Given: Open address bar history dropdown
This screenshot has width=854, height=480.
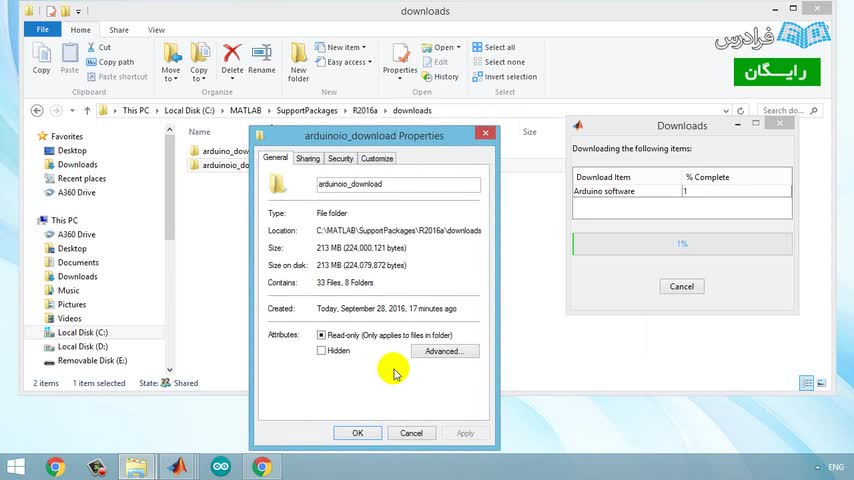Looking at the screenshot, I should click(x=726, y=111).
